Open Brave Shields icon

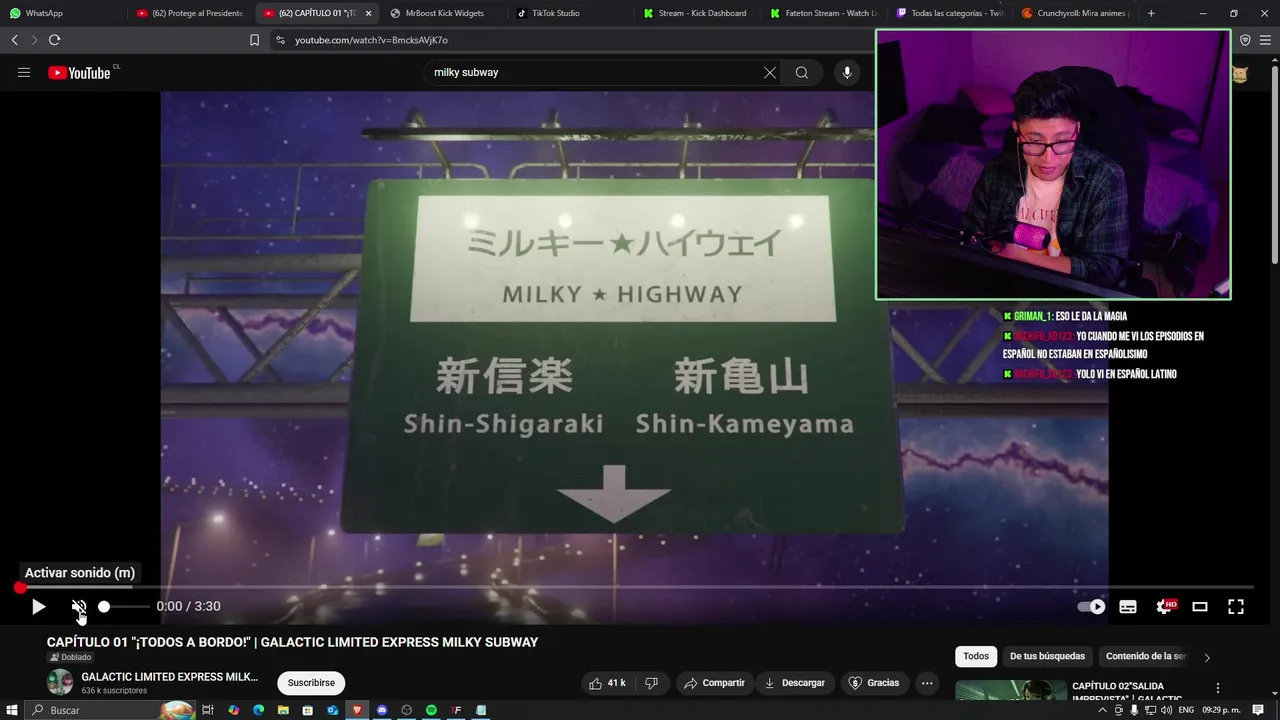(1245, 40)
